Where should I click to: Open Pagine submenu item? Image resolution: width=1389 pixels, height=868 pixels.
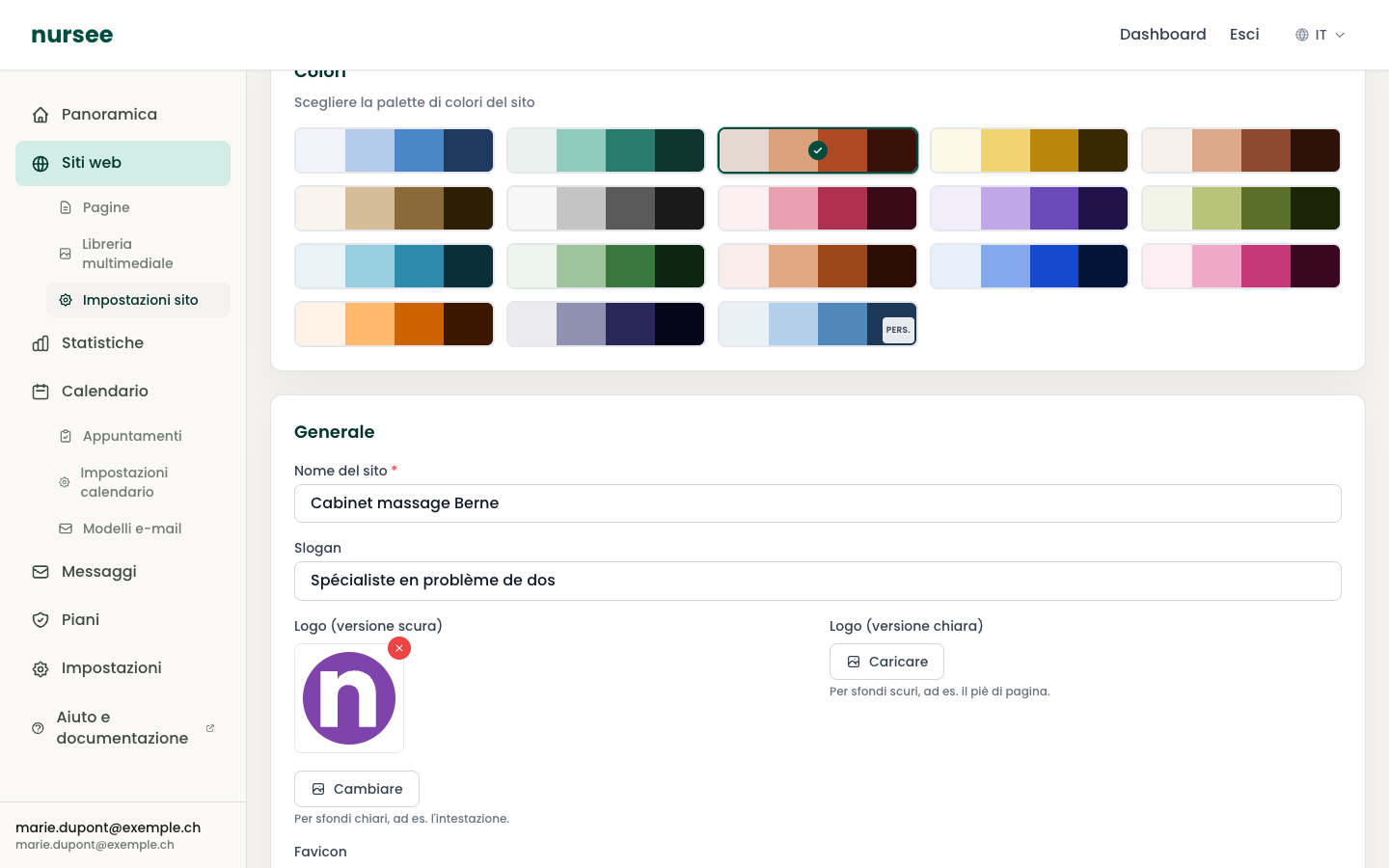[138, 207]
